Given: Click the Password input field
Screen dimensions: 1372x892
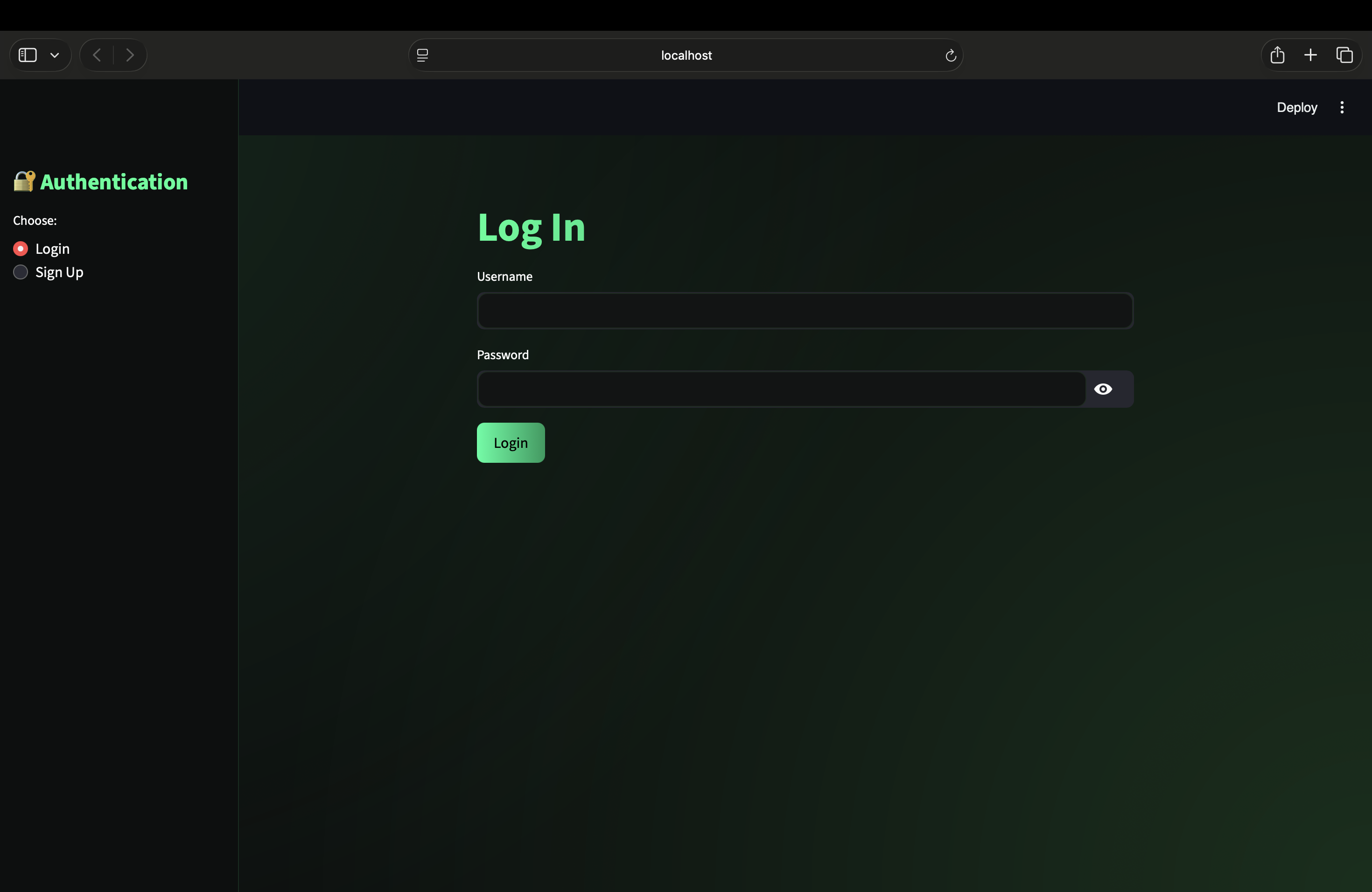Looking at the screenshot, I should tap(781, 390).
